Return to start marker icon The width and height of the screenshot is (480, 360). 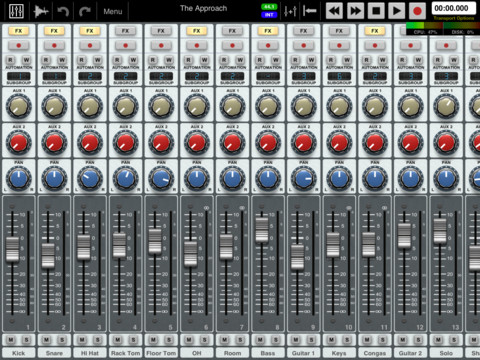point(310,11)
